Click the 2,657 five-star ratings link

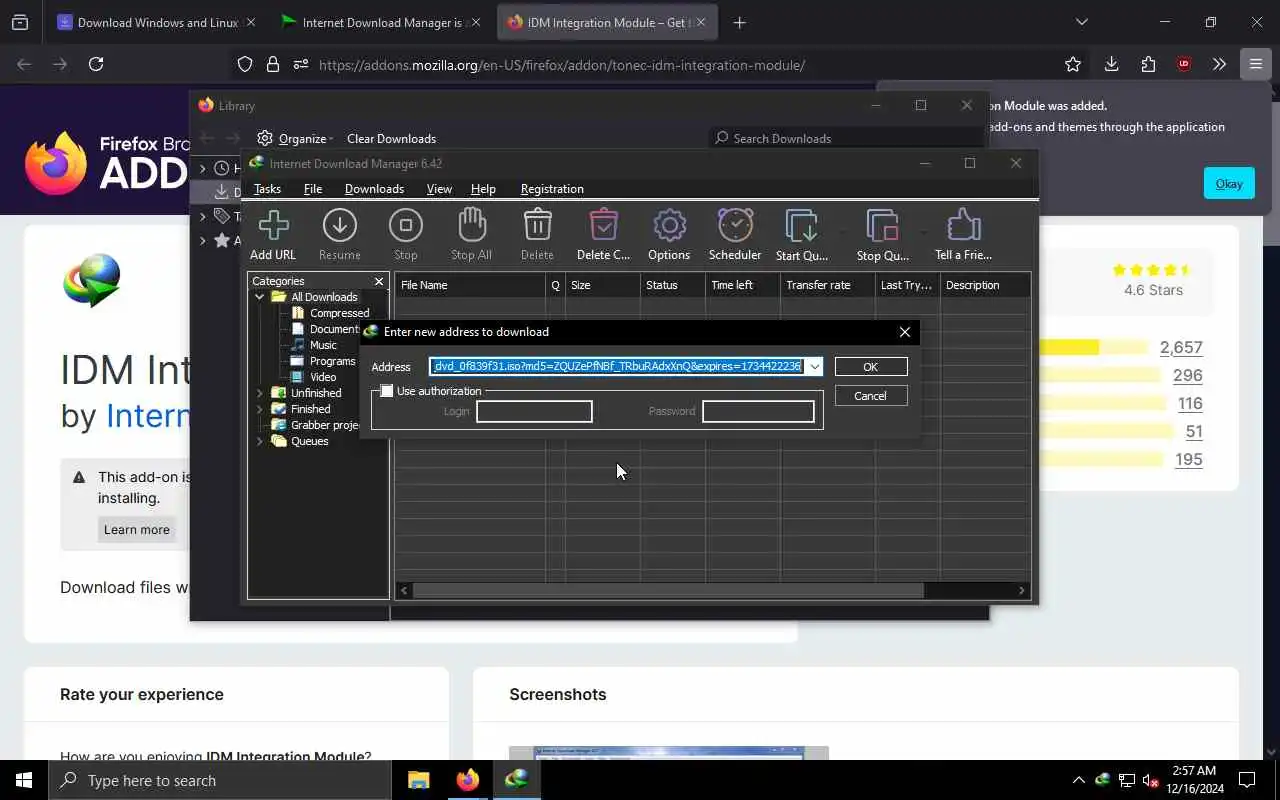pyautogui.click(x=1181, y=348)
